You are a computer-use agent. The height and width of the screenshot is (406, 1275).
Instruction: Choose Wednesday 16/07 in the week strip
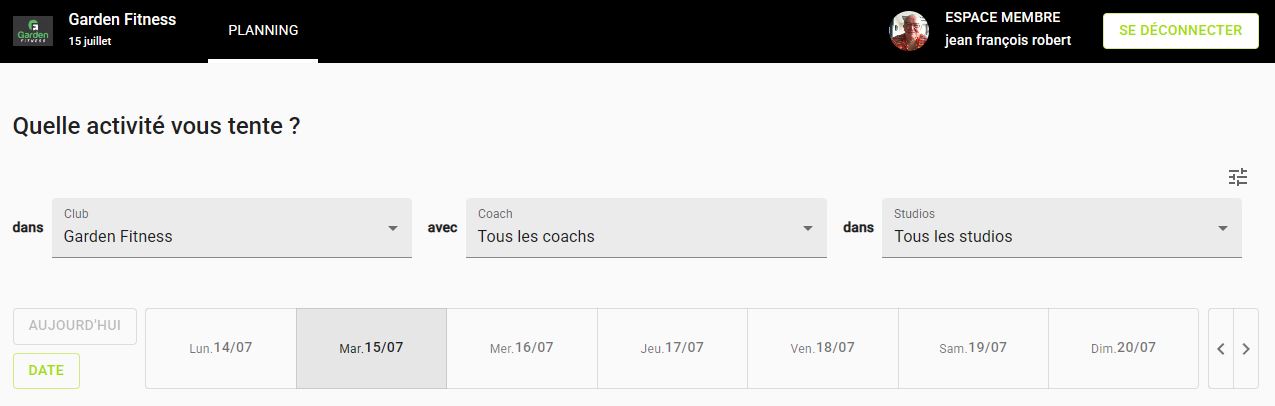(522, 348)
